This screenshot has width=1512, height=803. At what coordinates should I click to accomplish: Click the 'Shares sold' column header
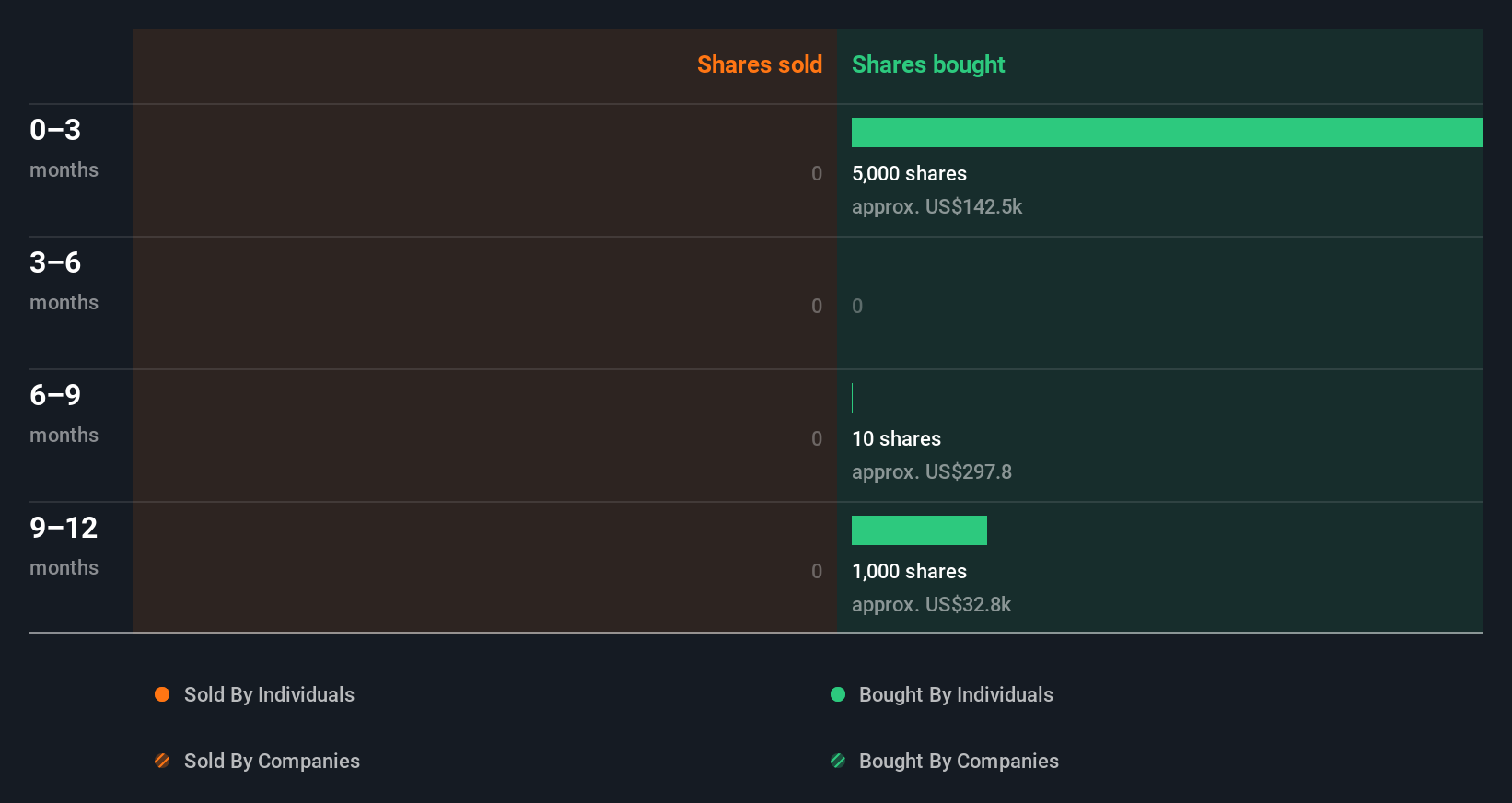[x=760, y=64]
